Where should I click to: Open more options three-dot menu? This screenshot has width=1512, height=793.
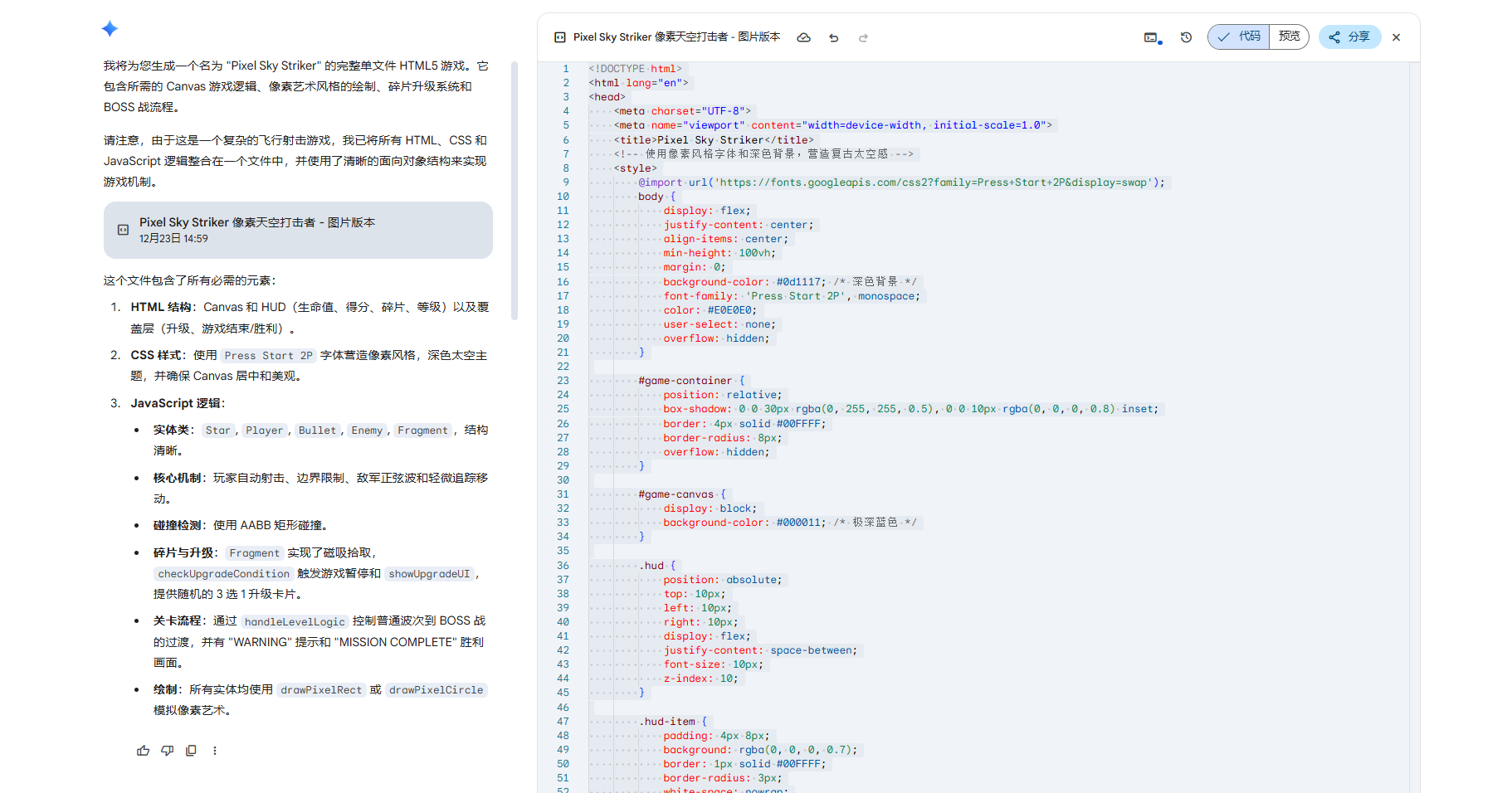pyautogui.click(x=215, y=751)
